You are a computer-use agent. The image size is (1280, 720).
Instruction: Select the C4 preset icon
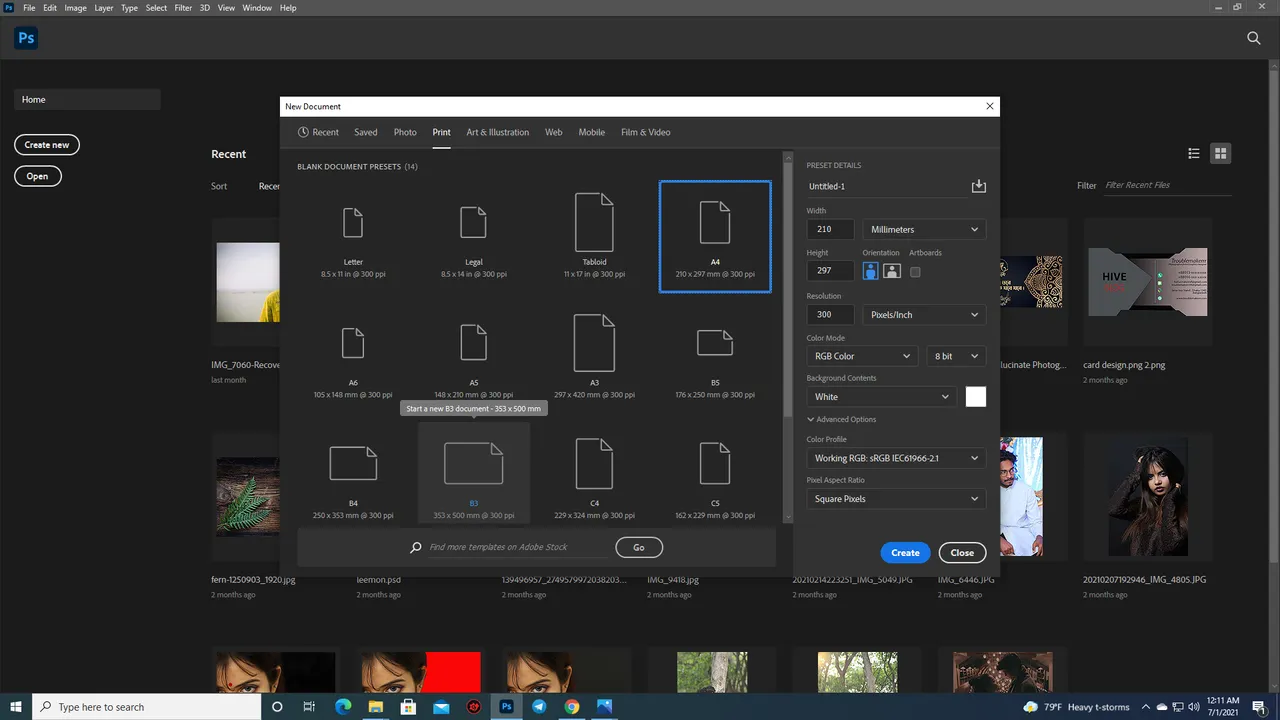(x=594, y=463)
